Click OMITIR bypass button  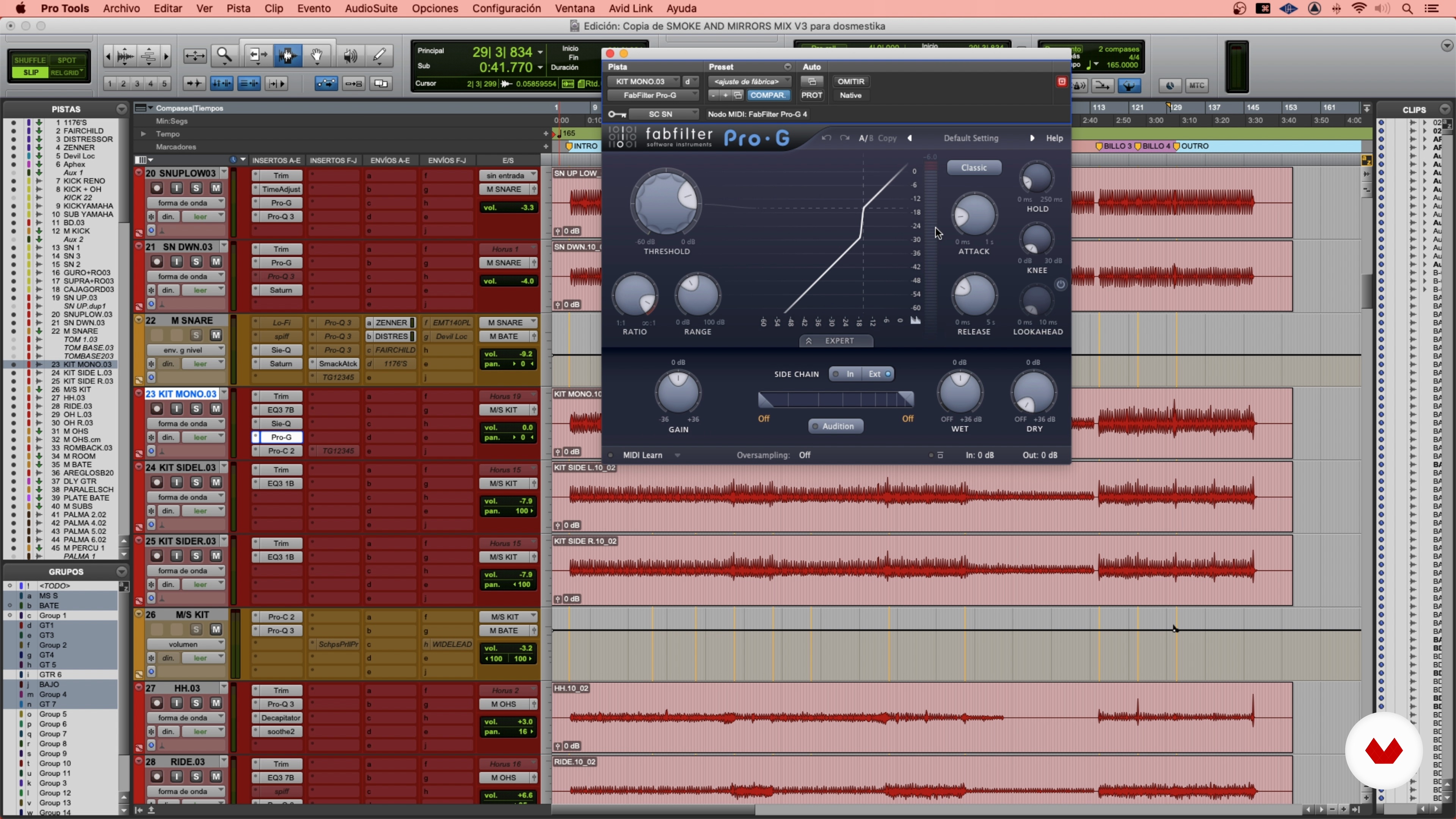coord(850,82)
